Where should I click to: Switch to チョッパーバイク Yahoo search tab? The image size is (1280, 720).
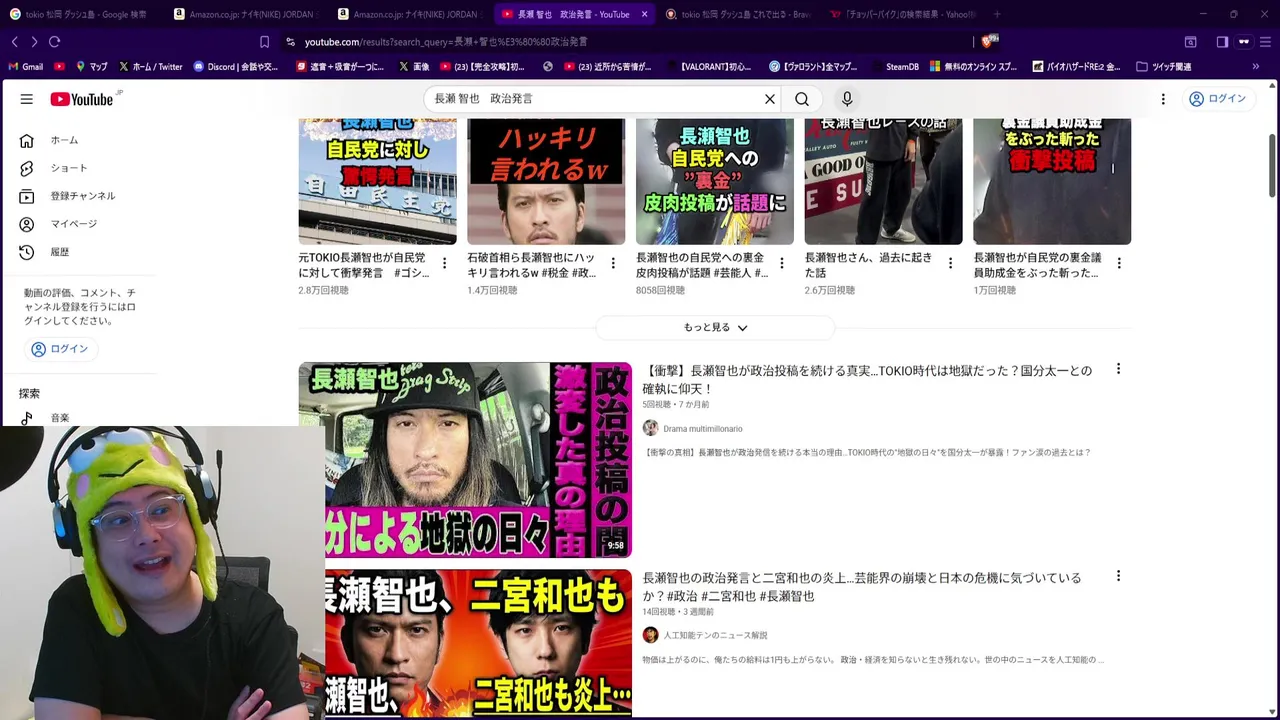click(x=900, y=14)
